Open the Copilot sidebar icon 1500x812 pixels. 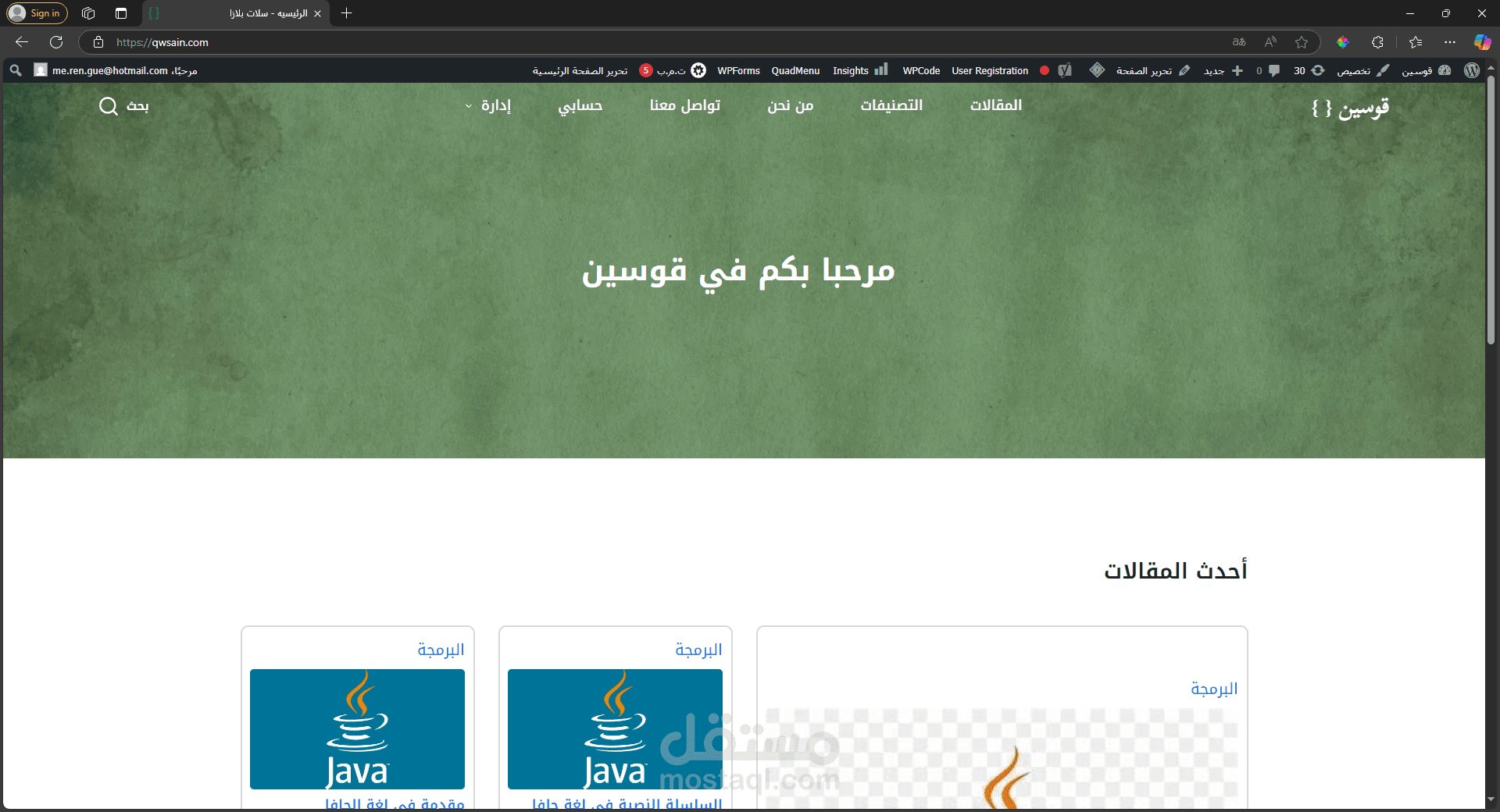1482,42
